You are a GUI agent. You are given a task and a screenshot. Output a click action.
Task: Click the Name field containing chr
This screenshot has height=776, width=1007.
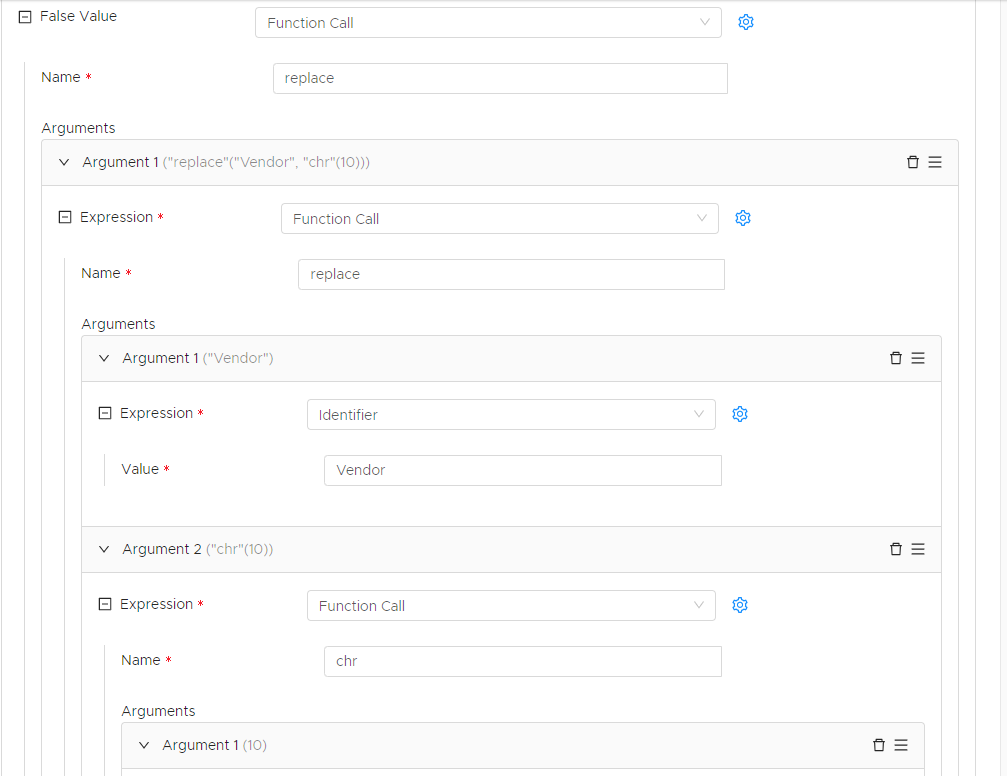[522, 661]
